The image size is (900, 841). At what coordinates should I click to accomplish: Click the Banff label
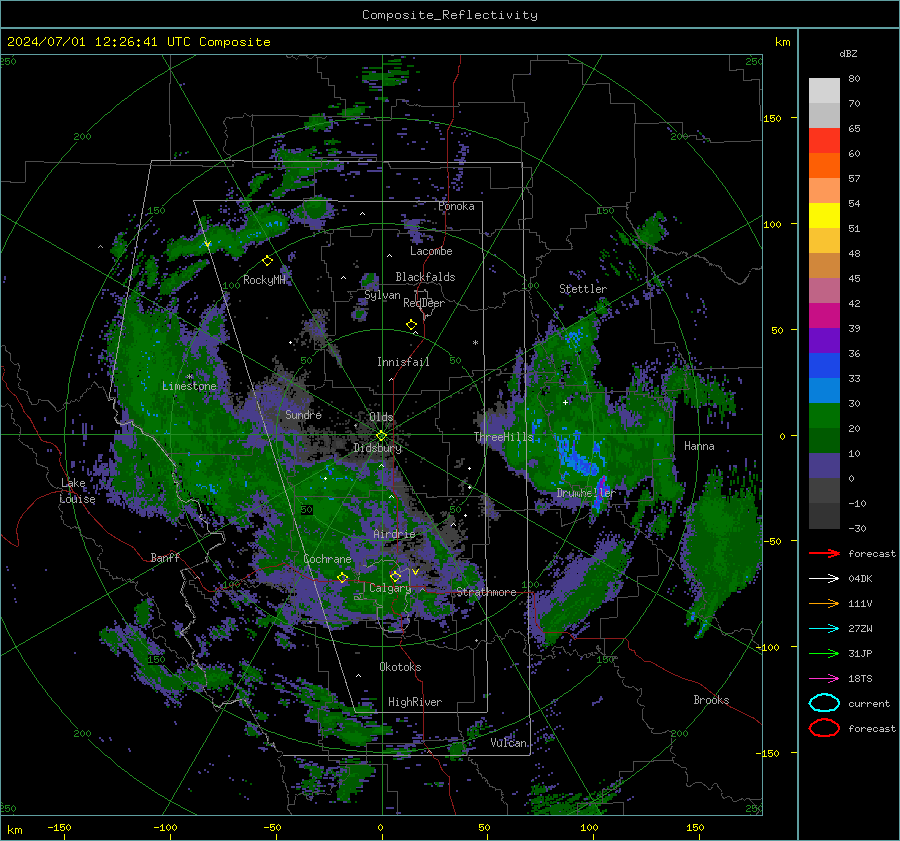pyautogui.click(x=165, y=557)
